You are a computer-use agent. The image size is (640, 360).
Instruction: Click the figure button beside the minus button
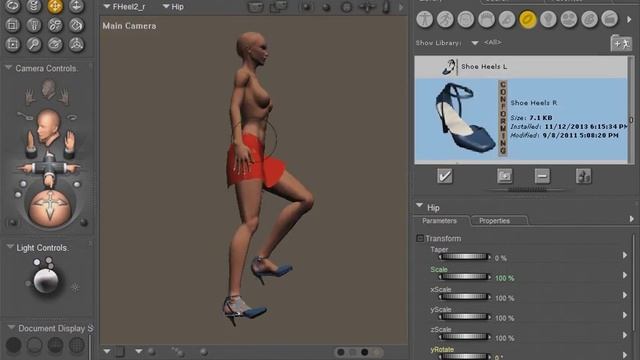point(583,176)
